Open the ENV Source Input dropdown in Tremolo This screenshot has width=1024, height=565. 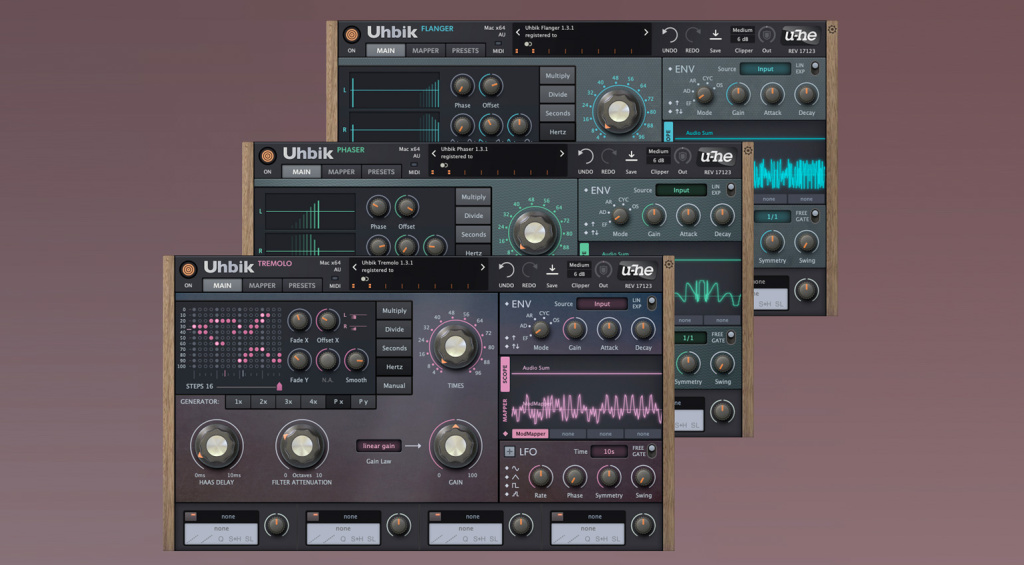tap(602, 304)
